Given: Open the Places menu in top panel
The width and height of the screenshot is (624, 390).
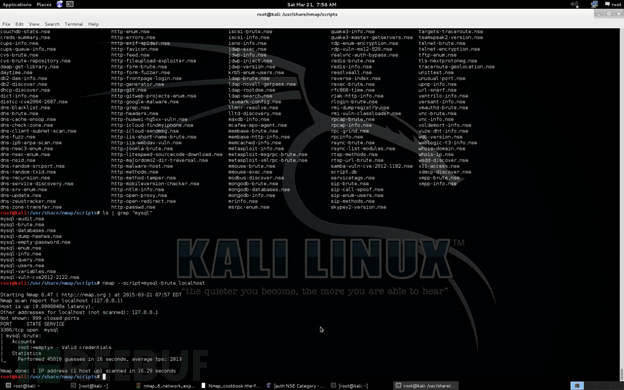Looking at the screenshot, I should pyautogui.click(x=44, y=4).
